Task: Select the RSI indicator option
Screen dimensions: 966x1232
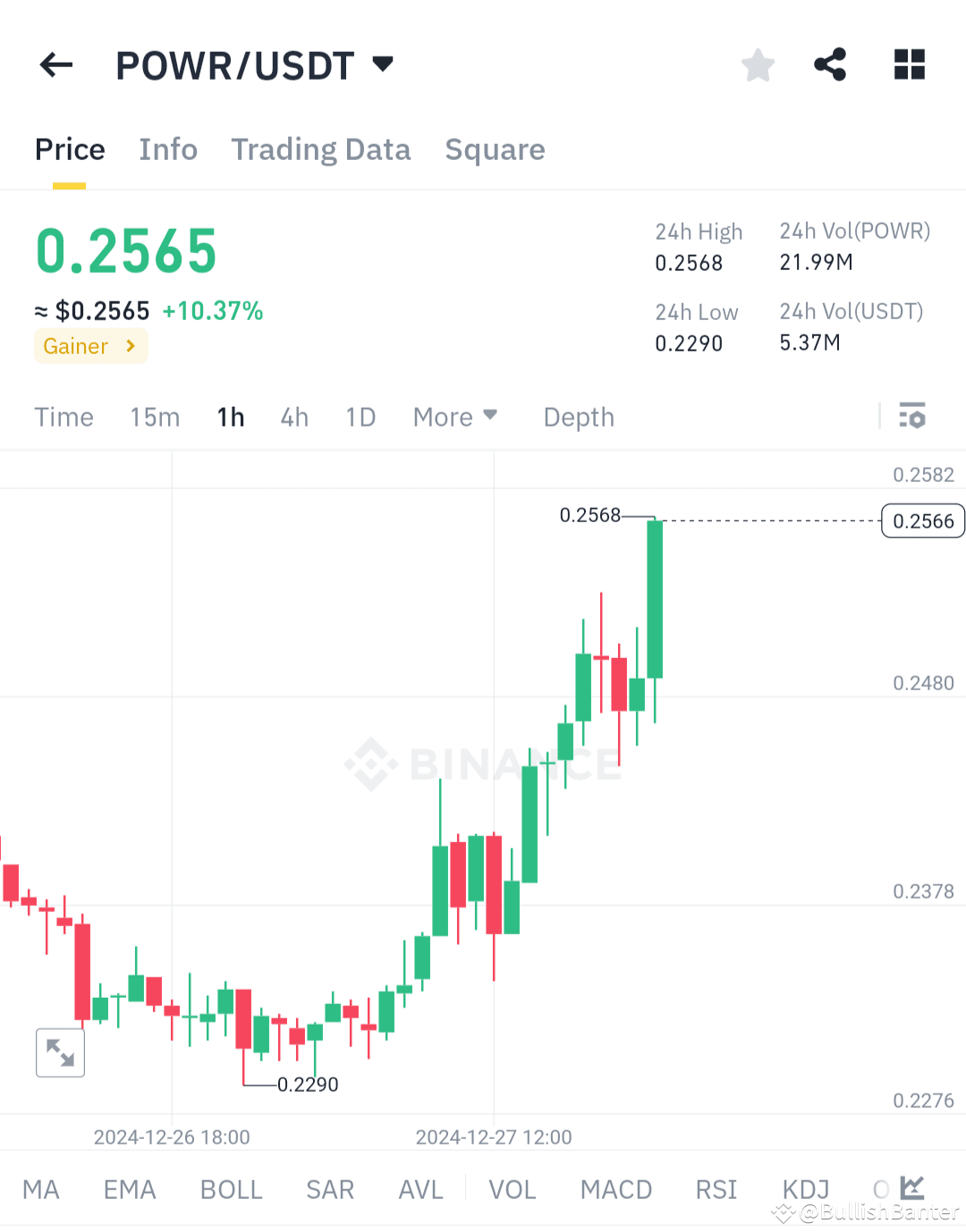Action: pyautogui.click(x=716, y=1189)
